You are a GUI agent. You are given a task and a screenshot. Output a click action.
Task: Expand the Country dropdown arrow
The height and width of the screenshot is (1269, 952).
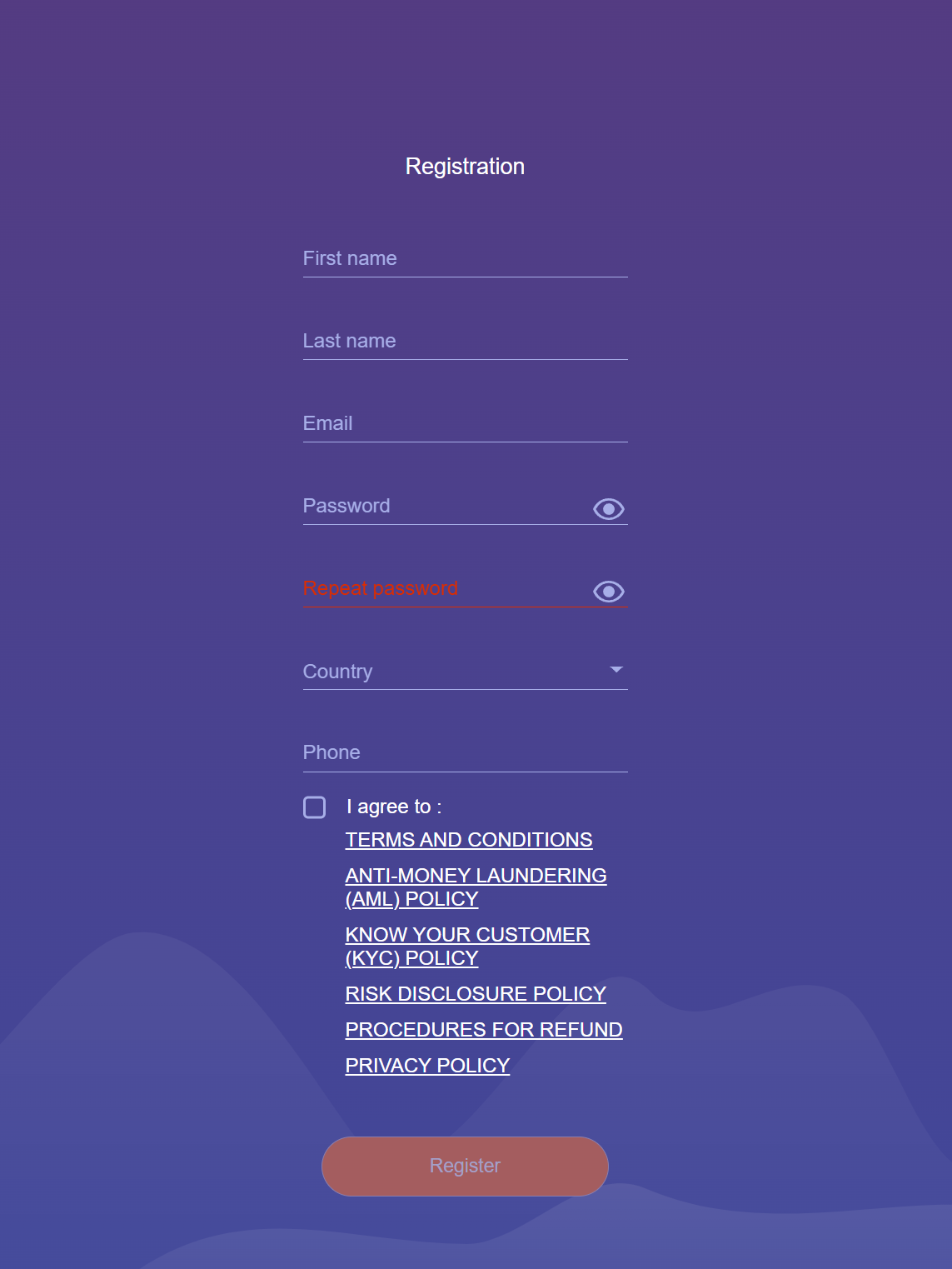coord(616,670)
